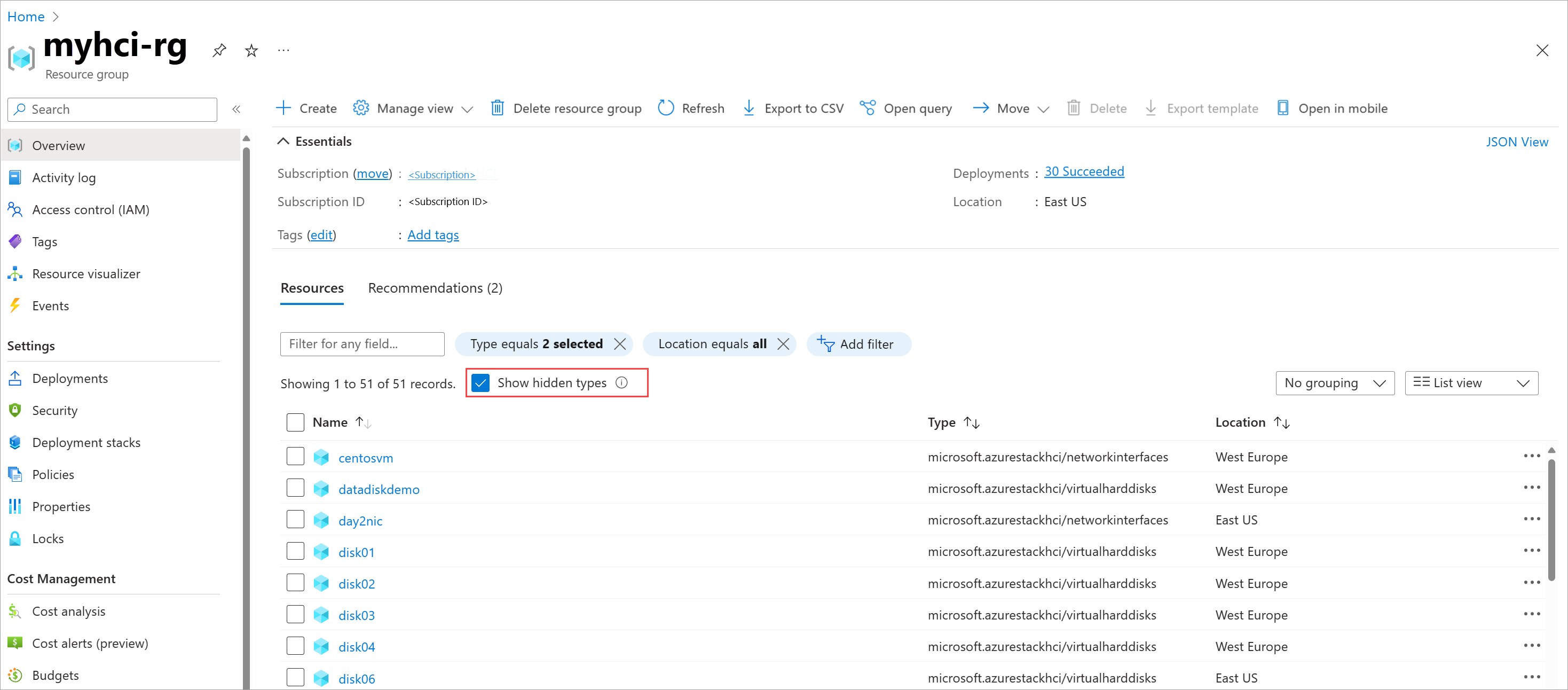Focus the Filter for any field box
1568x690 pixels.
coord(362,344)
